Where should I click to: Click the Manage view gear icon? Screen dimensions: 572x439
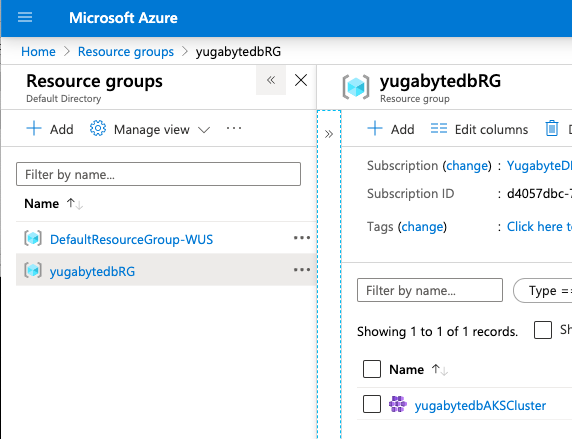(x=98, y=128)
